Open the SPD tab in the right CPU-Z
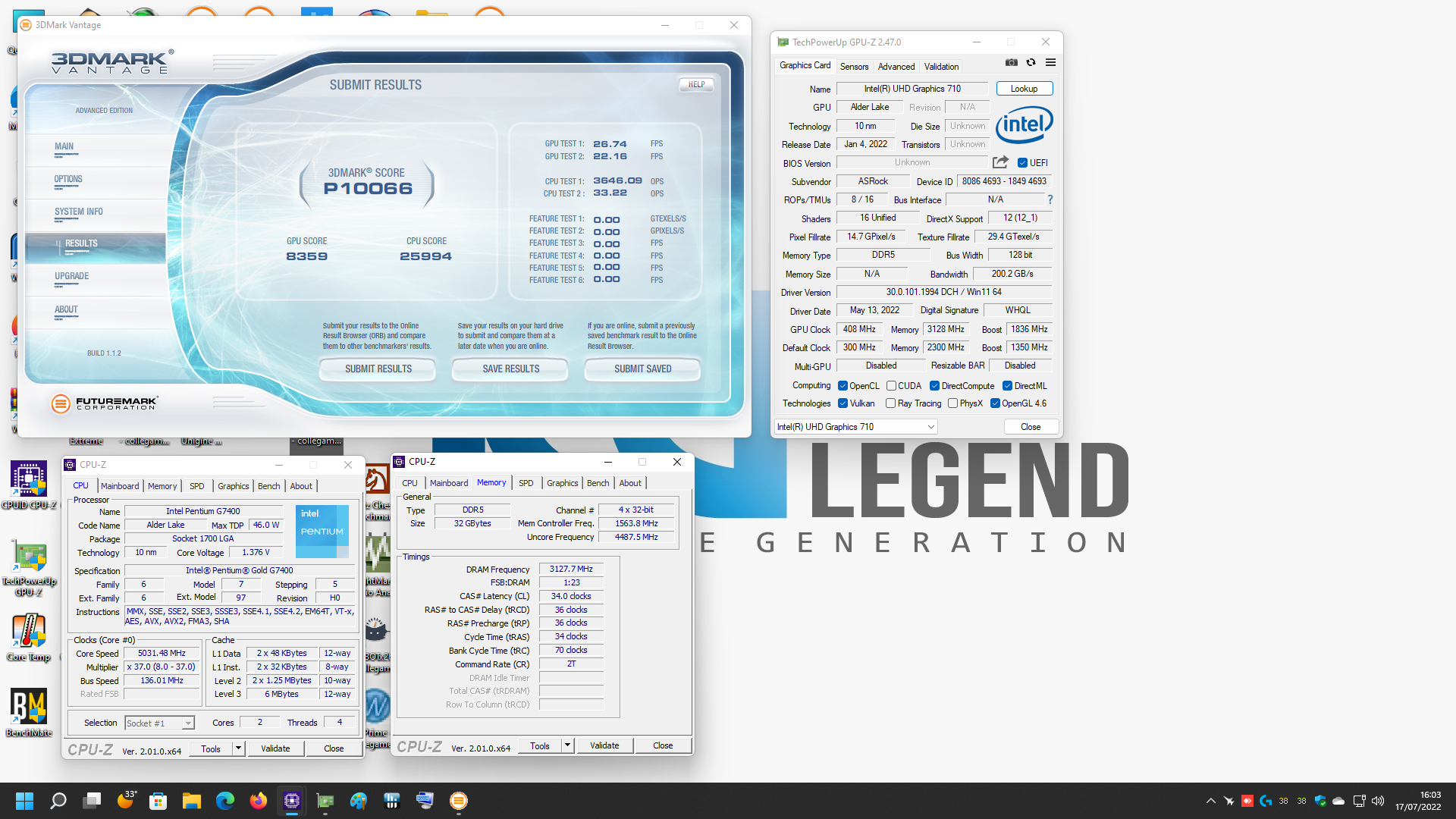Viewport: 1456px width, 819px height. (x=526, y=483)
